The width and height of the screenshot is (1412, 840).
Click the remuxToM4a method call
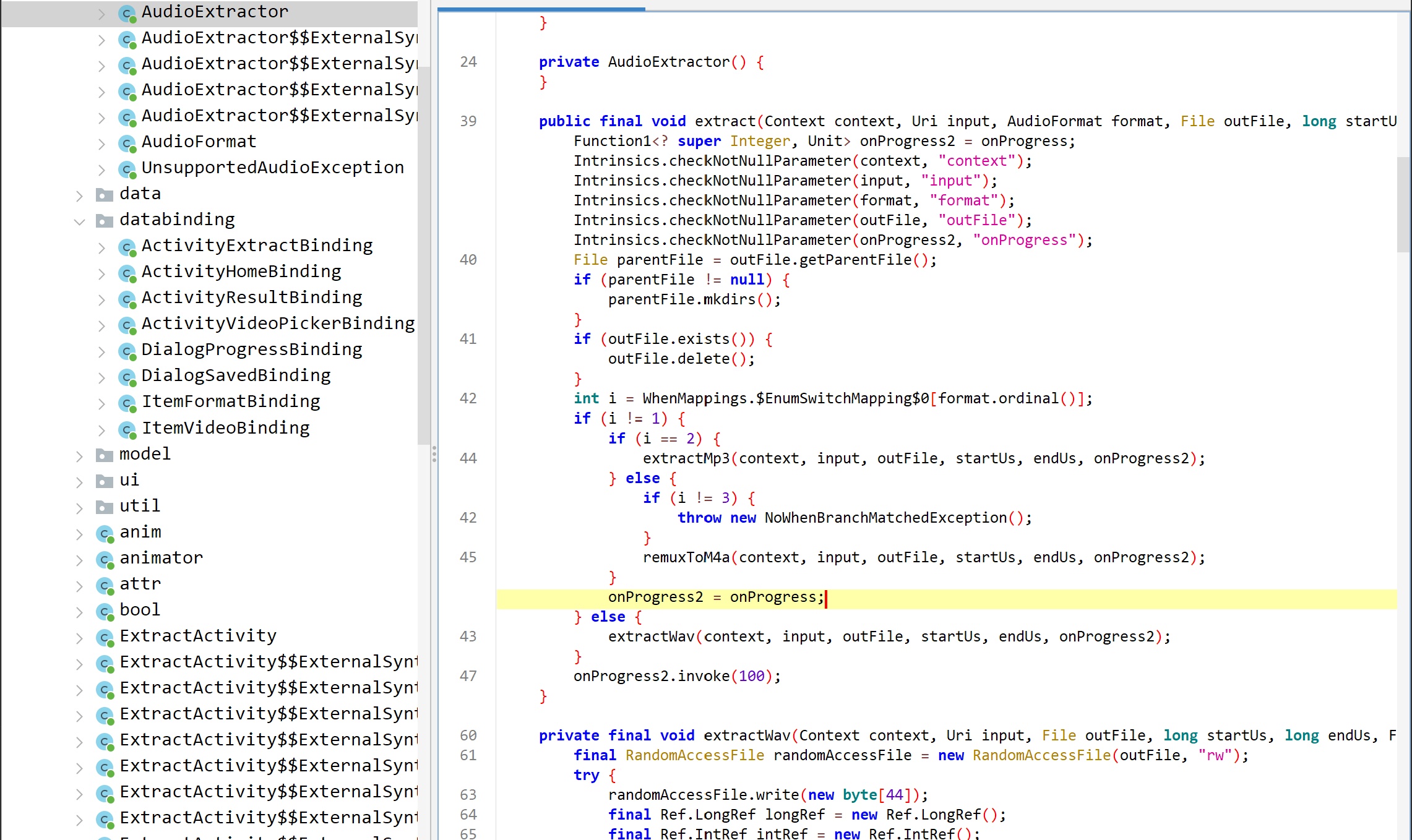click(x=686, y=557)
